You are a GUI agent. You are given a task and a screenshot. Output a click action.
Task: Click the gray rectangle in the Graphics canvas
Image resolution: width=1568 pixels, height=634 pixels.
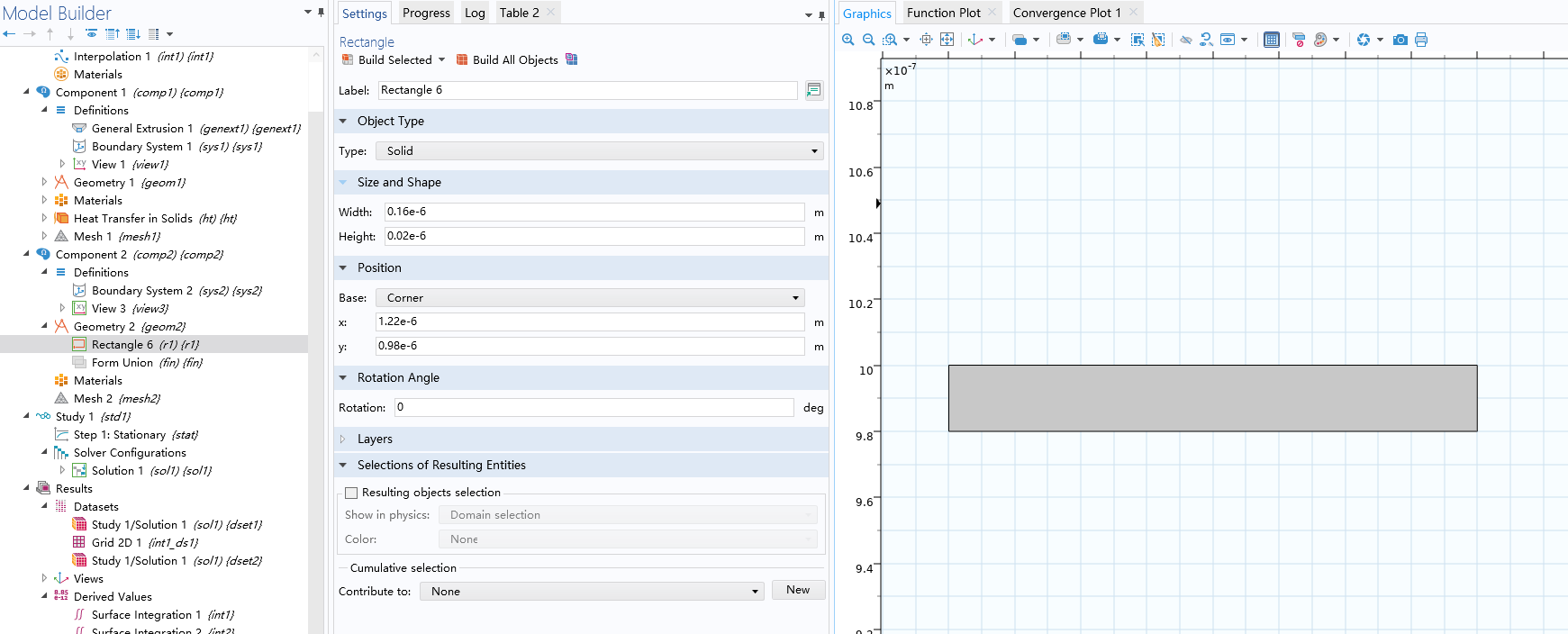click(1212, 398)
